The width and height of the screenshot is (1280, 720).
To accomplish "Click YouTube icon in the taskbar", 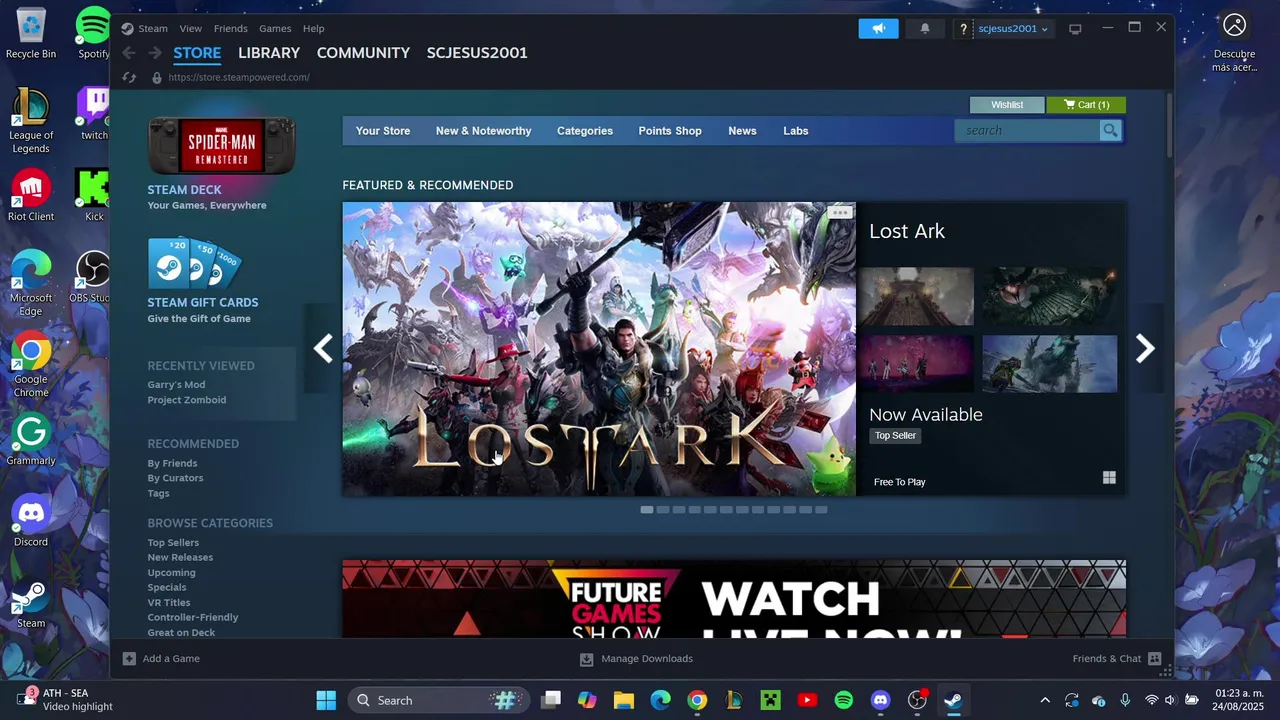I will pos(807,700).
